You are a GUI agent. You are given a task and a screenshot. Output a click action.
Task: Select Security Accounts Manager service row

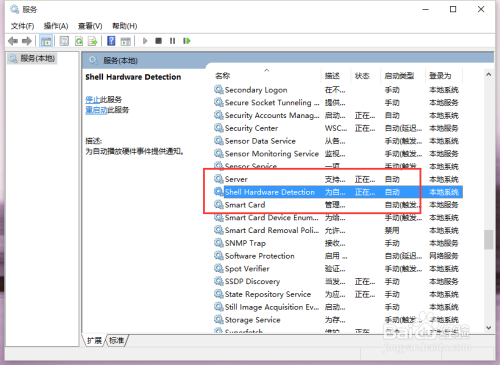coord(337,115)
